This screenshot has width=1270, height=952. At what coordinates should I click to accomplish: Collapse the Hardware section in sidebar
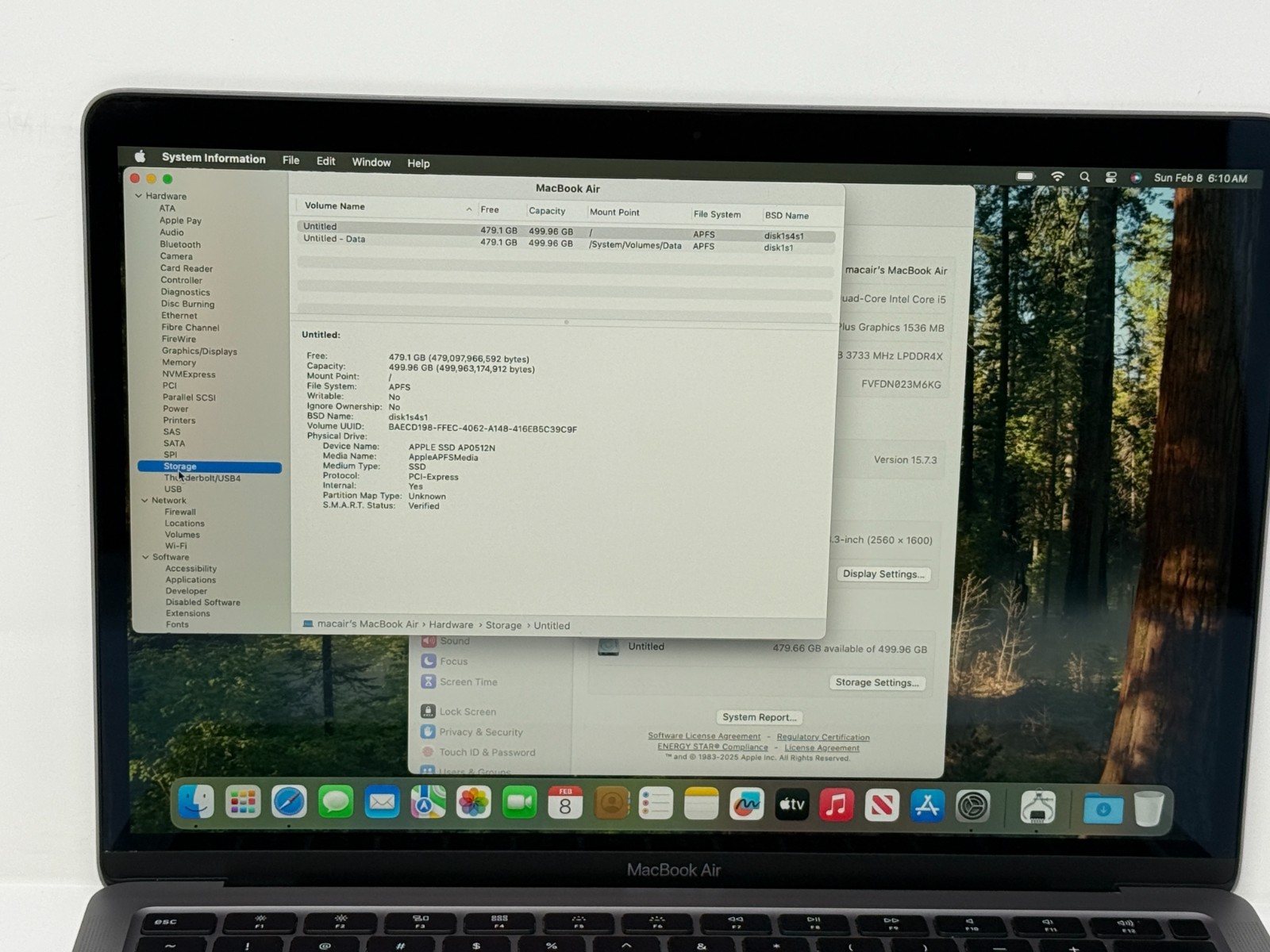click(139, 196)
